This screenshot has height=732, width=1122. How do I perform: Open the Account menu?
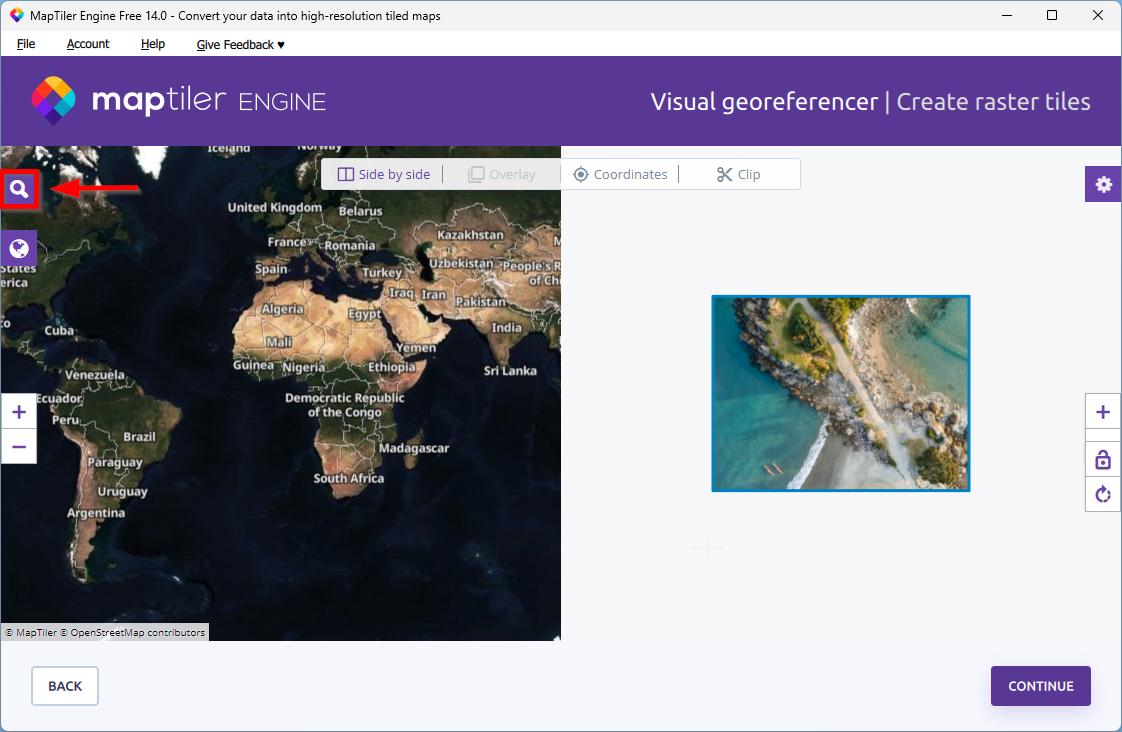[x=88, y=44]
